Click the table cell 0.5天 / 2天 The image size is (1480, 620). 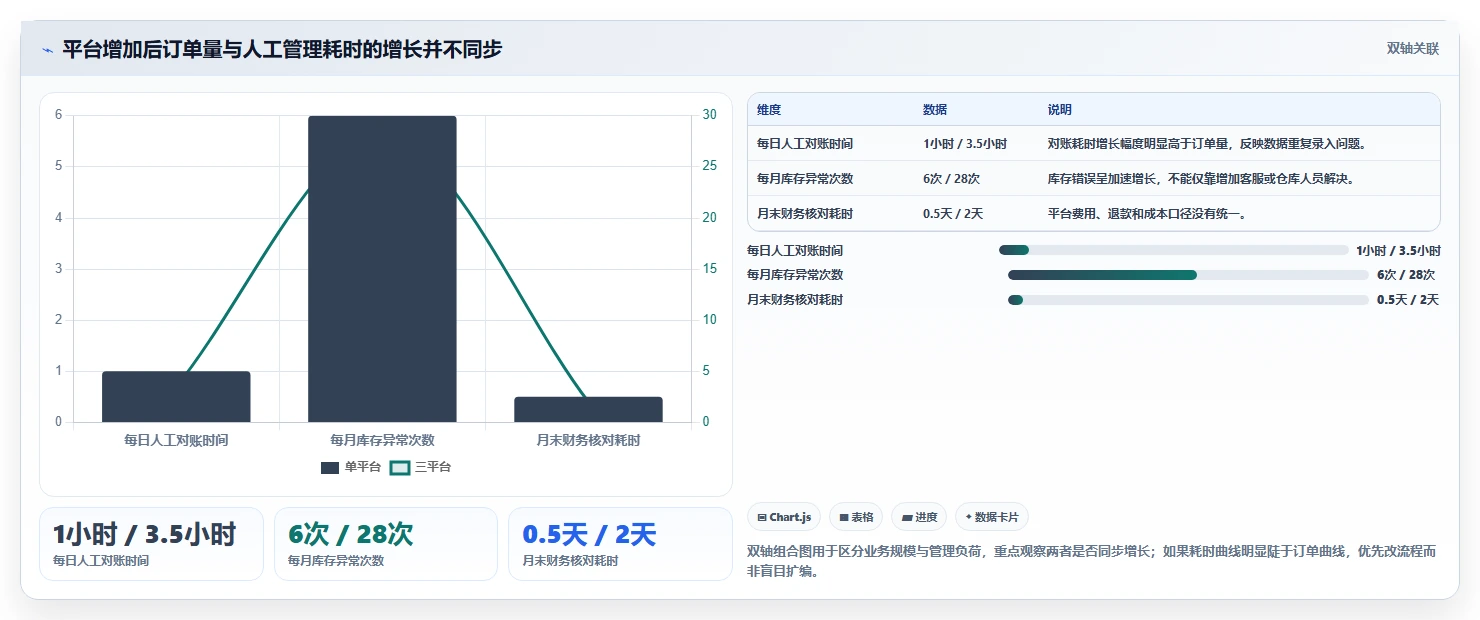pyautogui.click(x=953, y=214)
